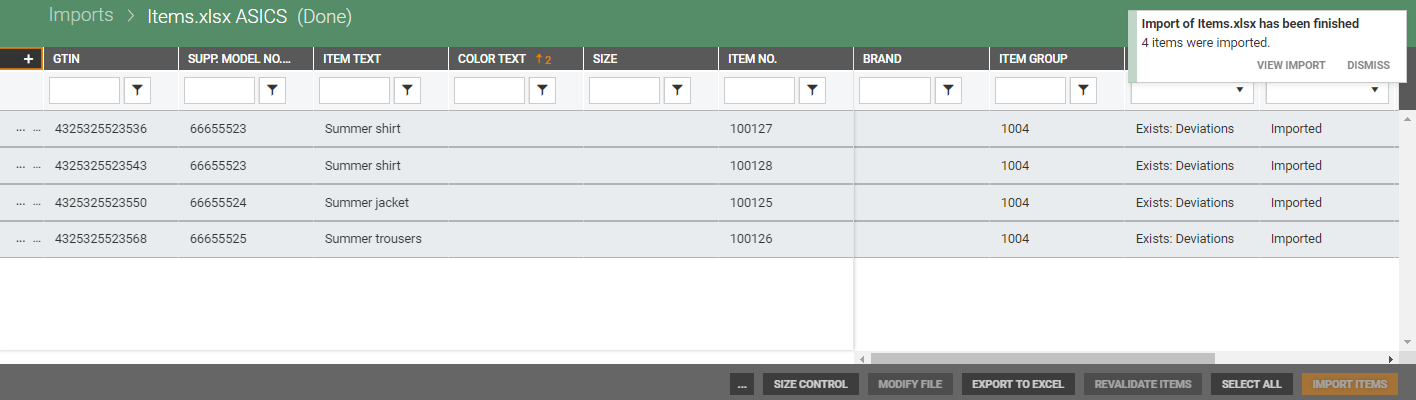Open the Supp. Model No. filter funnel
Image resolution: width=1416 pixels, height=400 pixels.
pos(272,91)
